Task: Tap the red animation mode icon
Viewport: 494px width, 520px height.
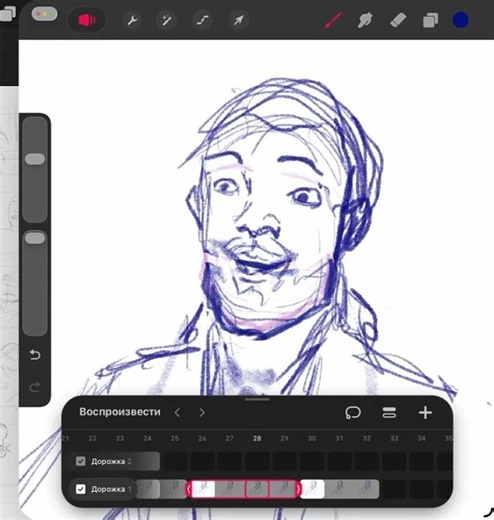Action: click(87, 20)
